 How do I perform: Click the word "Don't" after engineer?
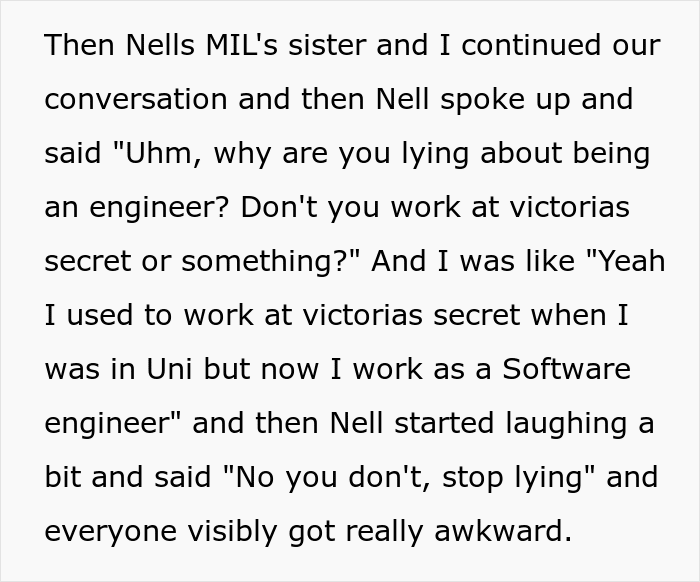pos(279,207)
